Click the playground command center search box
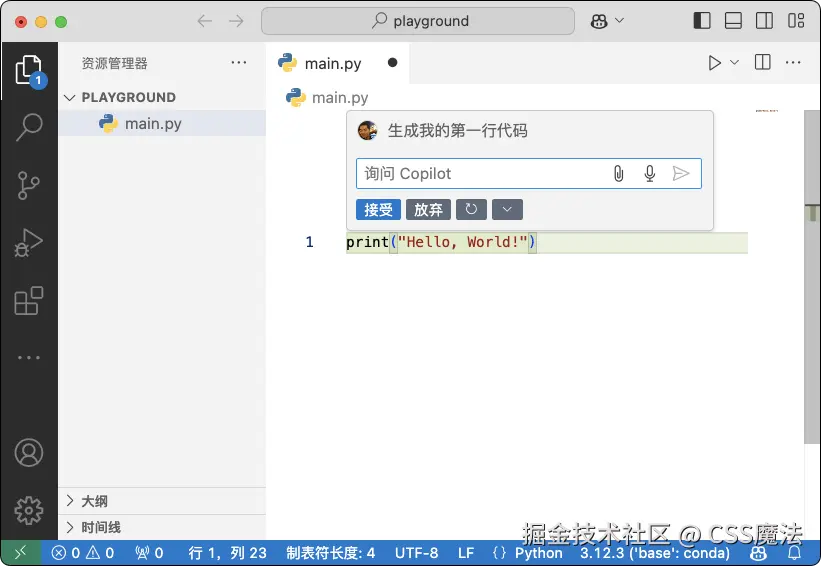The image size is (821, 566). [418, 21]
